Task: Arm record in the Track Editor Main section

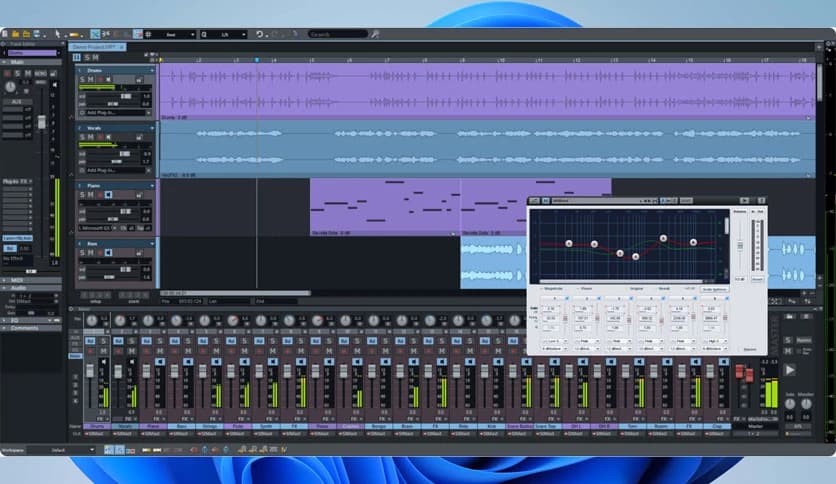Action: (x=7, y=74)
